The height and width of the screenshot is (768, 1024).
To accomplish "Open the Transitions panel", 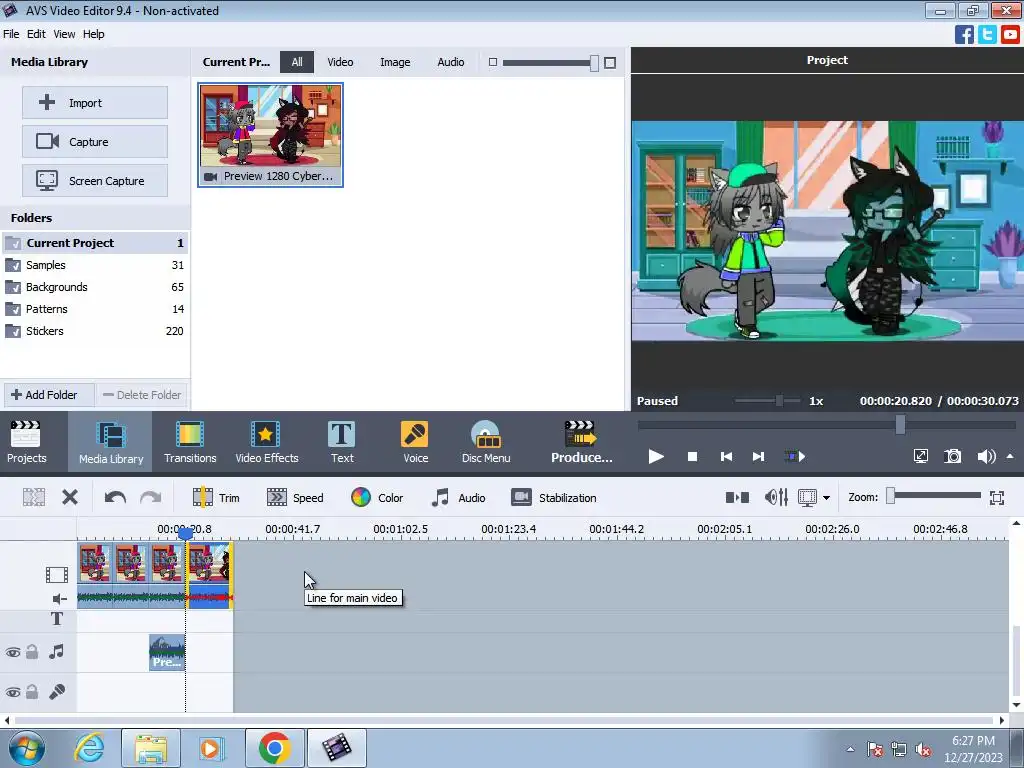I will point(190,442).
